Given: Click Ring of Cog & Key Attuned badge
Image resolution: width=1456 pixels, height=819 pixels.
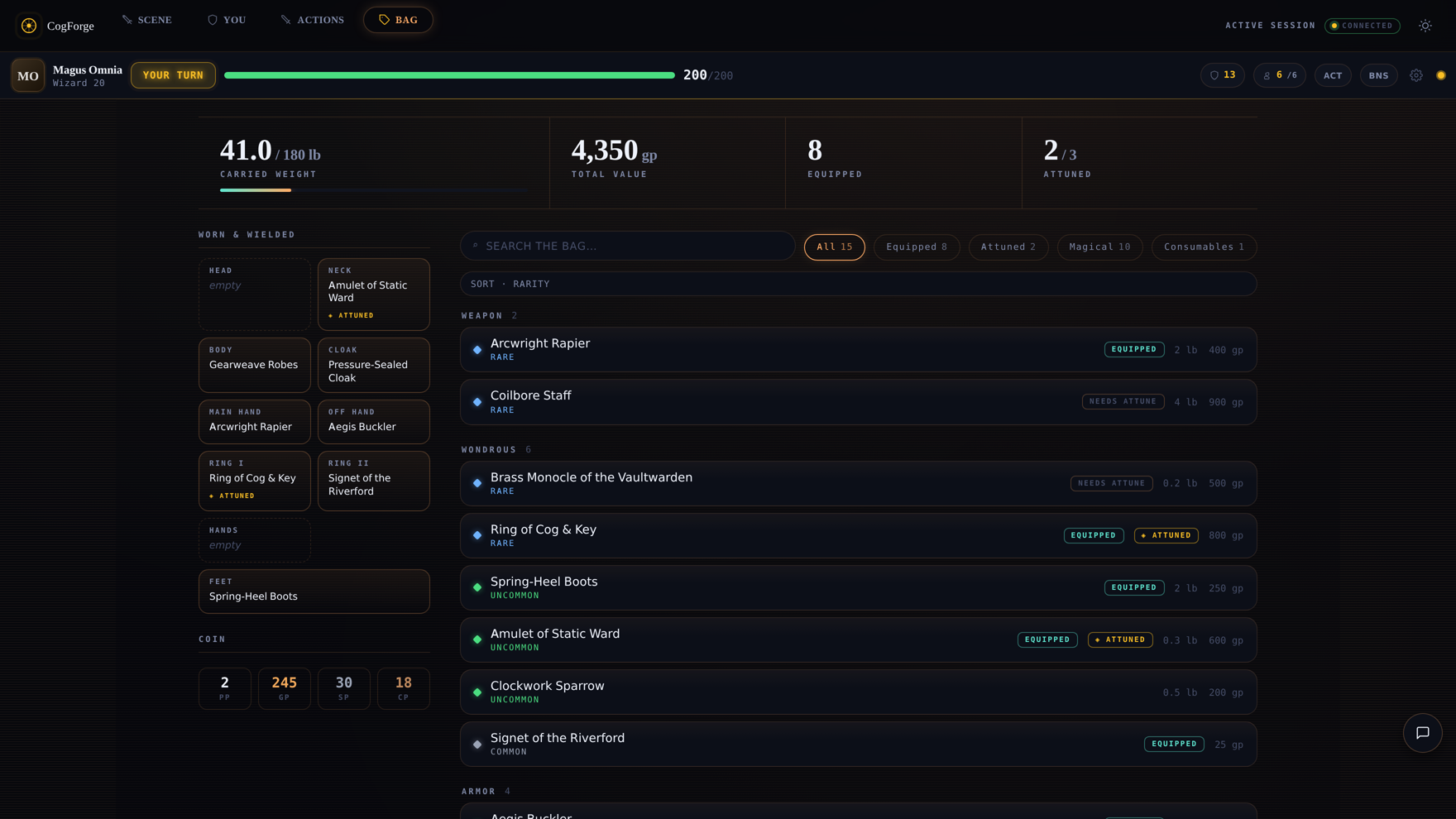Looking at the screenshot, I should (x=1166, y=535).
